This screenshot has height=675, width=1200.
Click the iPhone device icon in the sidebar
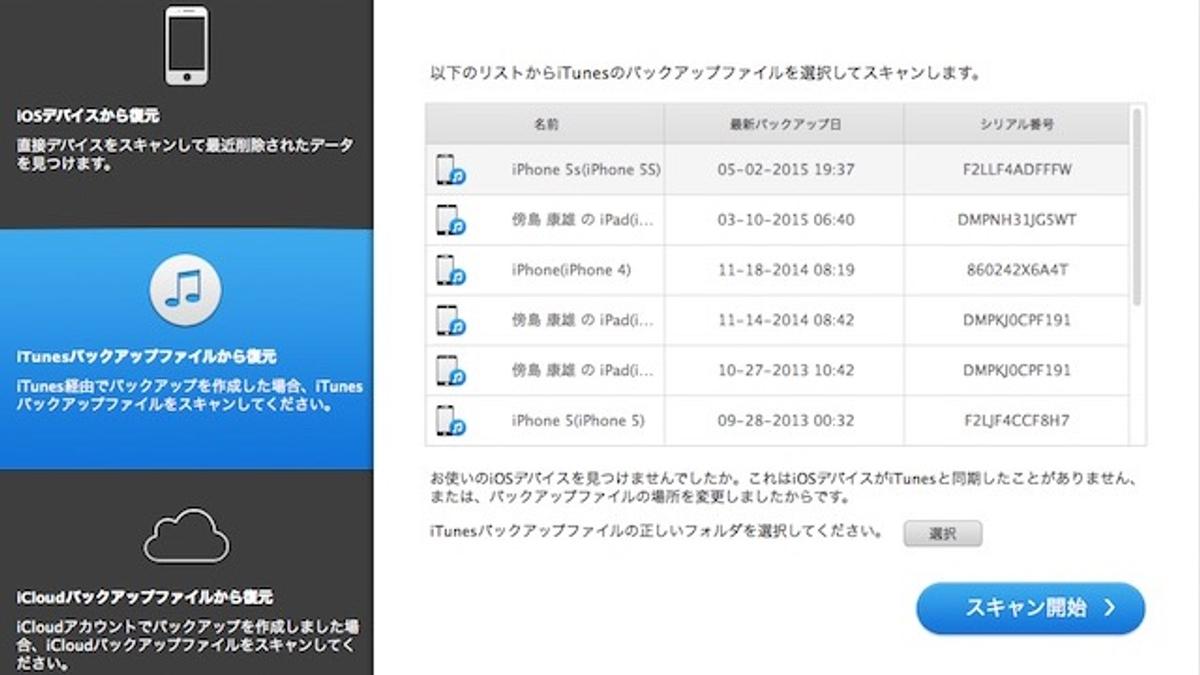pyautogui.click(x=186, y=46)
